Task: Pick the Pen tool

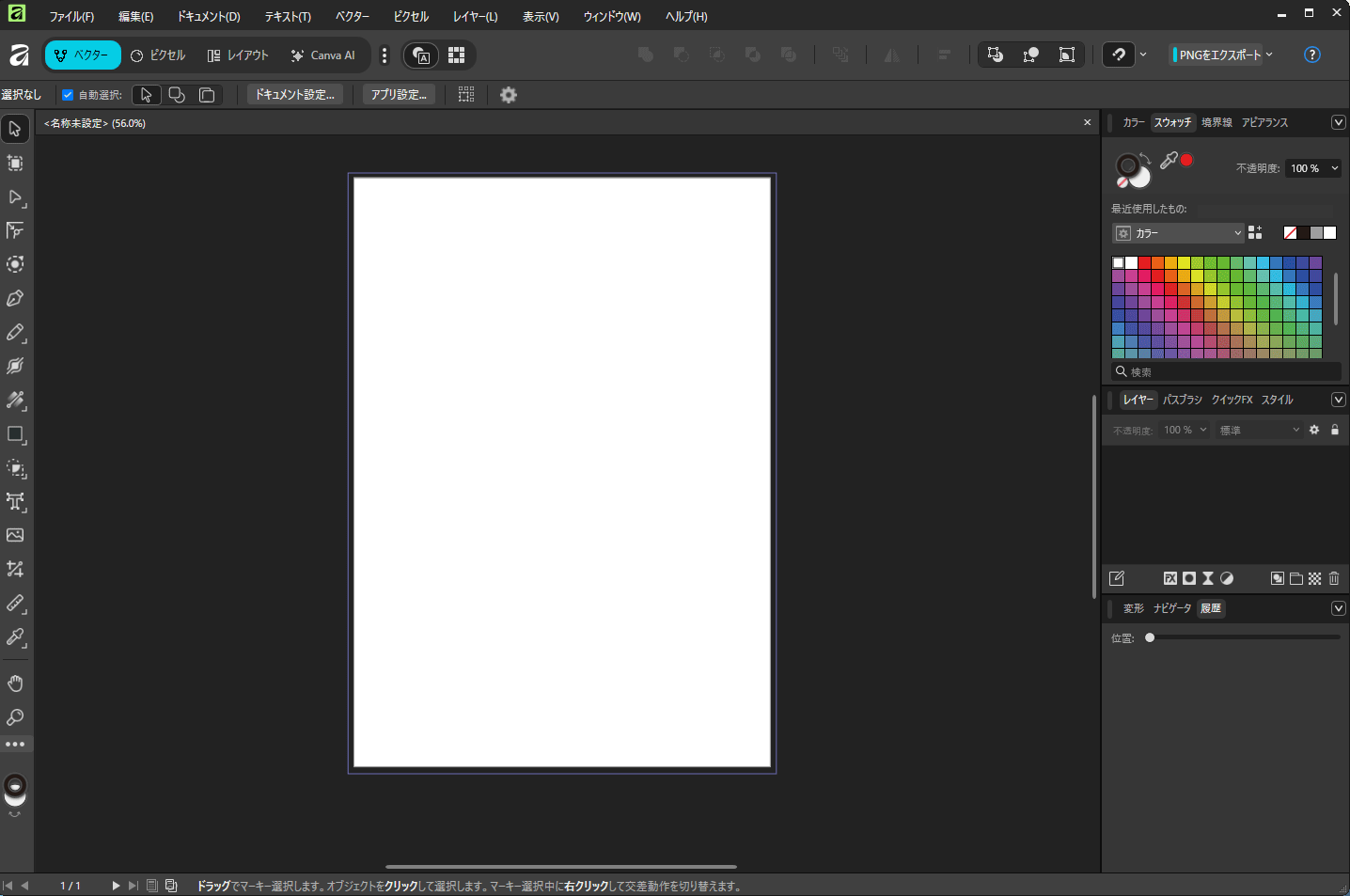Action: click(x=15, y=298)
